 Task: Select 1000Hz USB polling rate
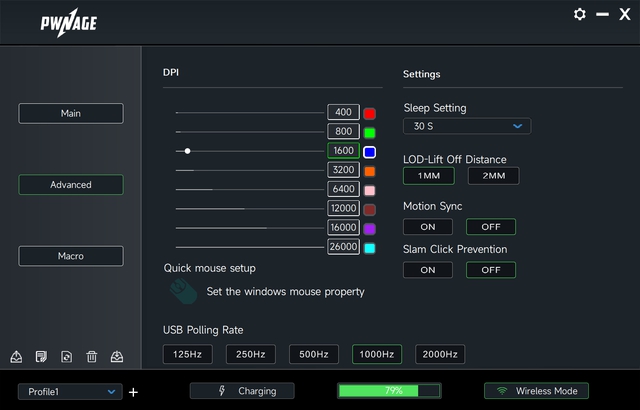[x=377, y=354]
